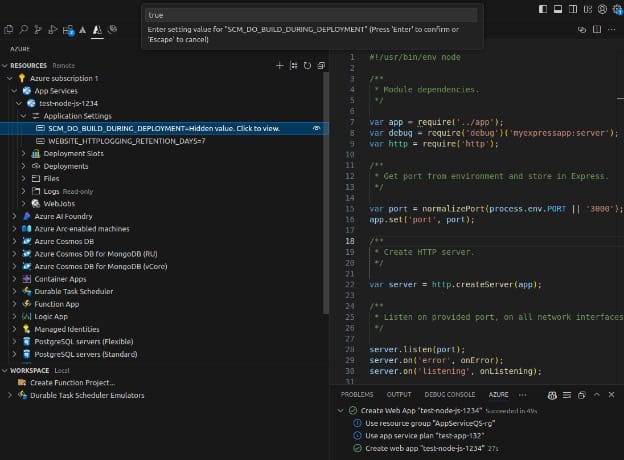The image size is (624, 460).
Task: Maximize the panel with the chevron up
Action: [x=597, y=395]
